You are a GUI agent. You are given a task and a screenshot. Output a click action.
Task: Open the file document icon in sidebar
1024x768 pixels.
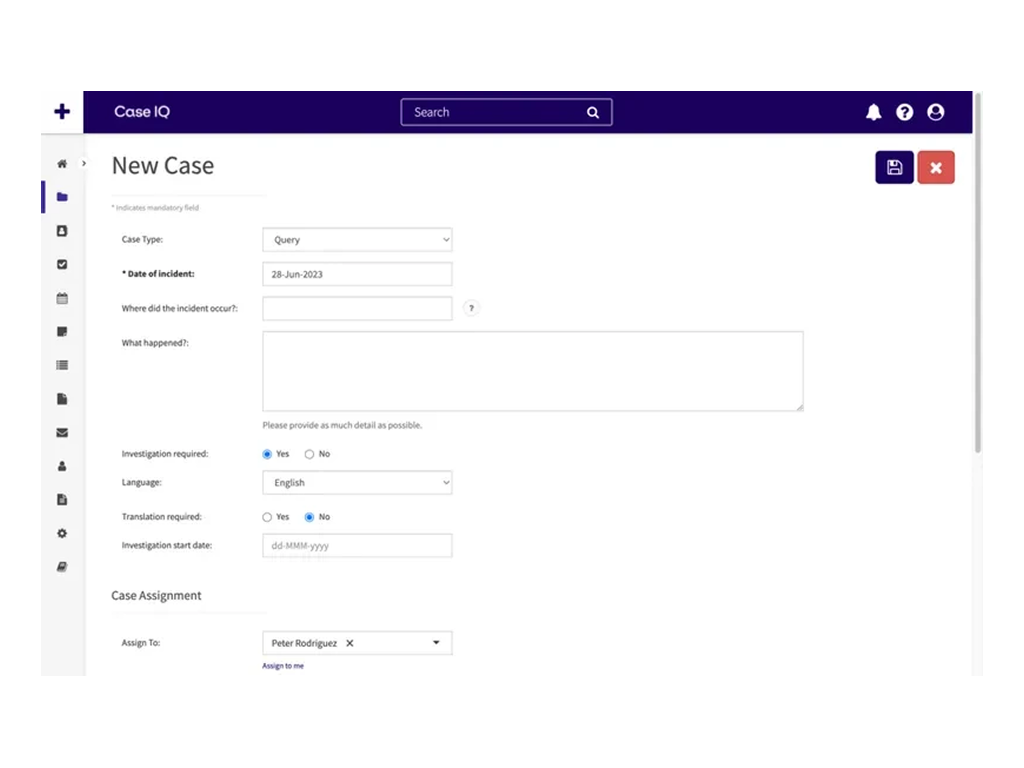(62, 399)
